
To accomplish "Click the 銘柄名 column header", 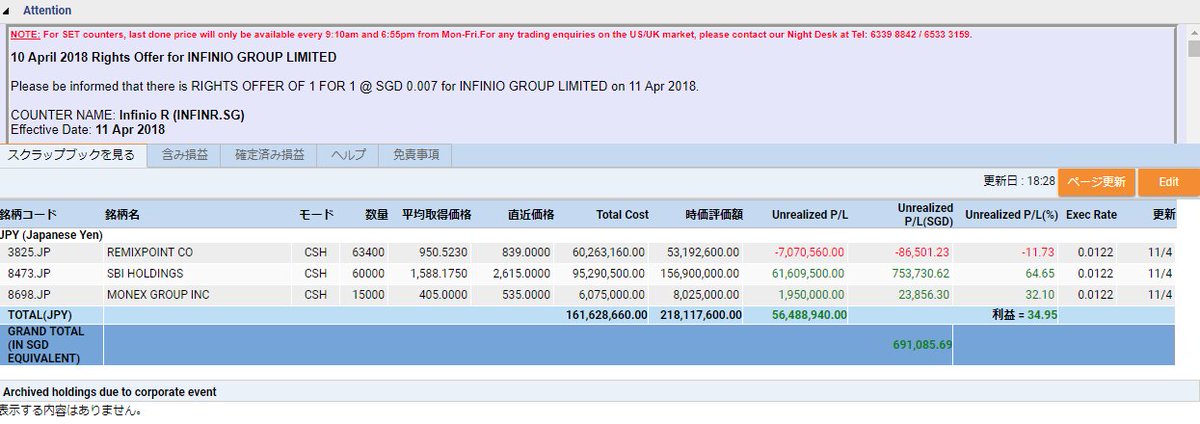I will [x=122, y=215].
